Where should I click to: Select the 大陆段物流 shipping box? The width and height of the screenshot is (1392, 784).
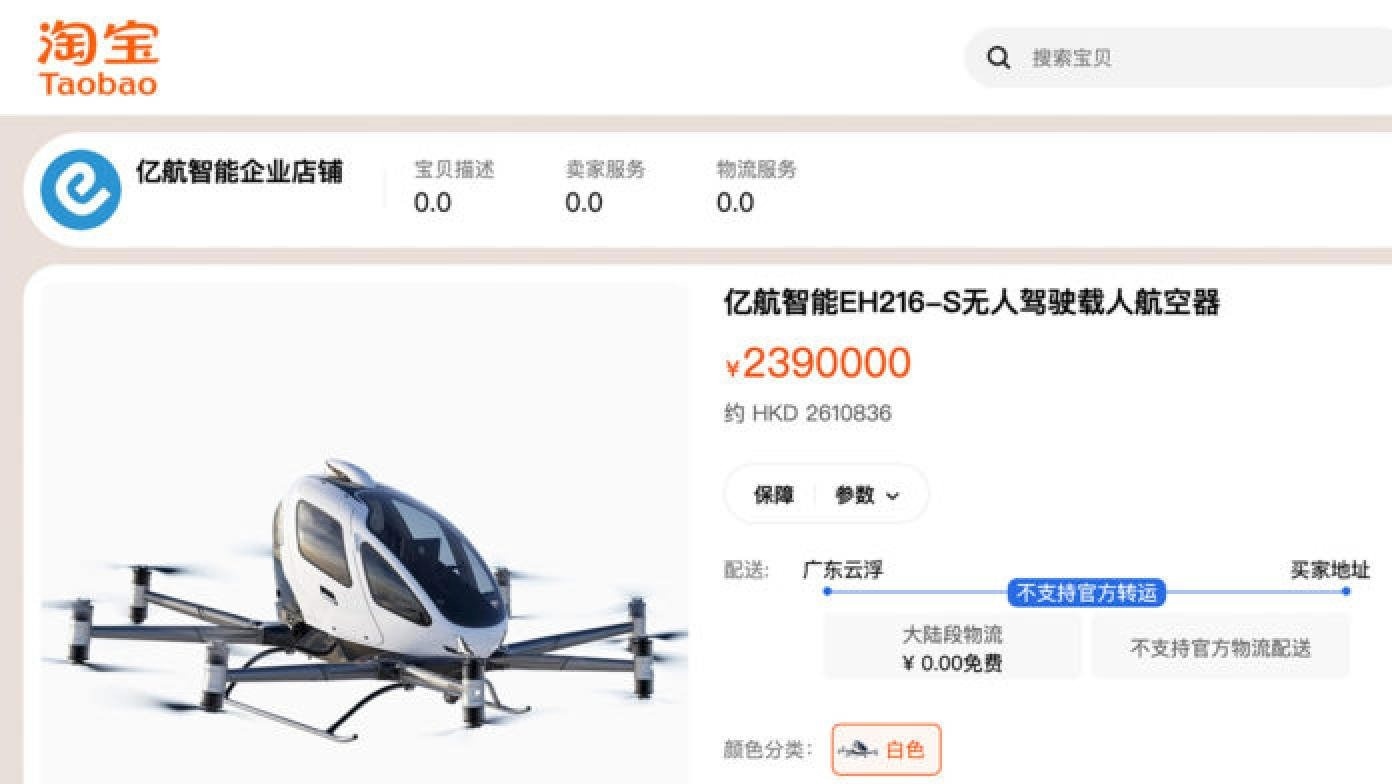(x=952, y=648)
